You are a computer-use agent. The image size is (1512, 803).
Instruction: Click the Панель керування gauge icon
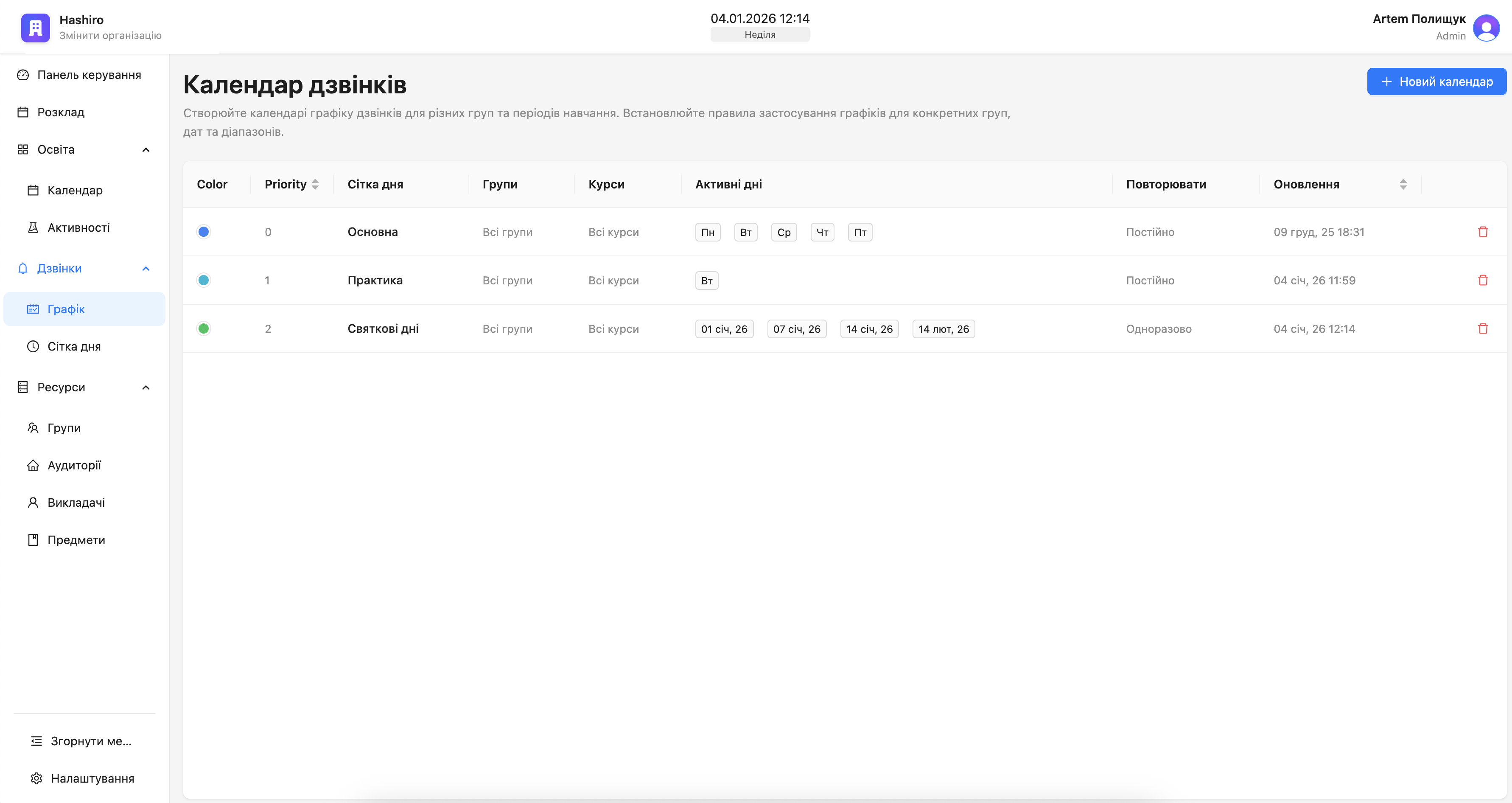click(x=23, y=75)
